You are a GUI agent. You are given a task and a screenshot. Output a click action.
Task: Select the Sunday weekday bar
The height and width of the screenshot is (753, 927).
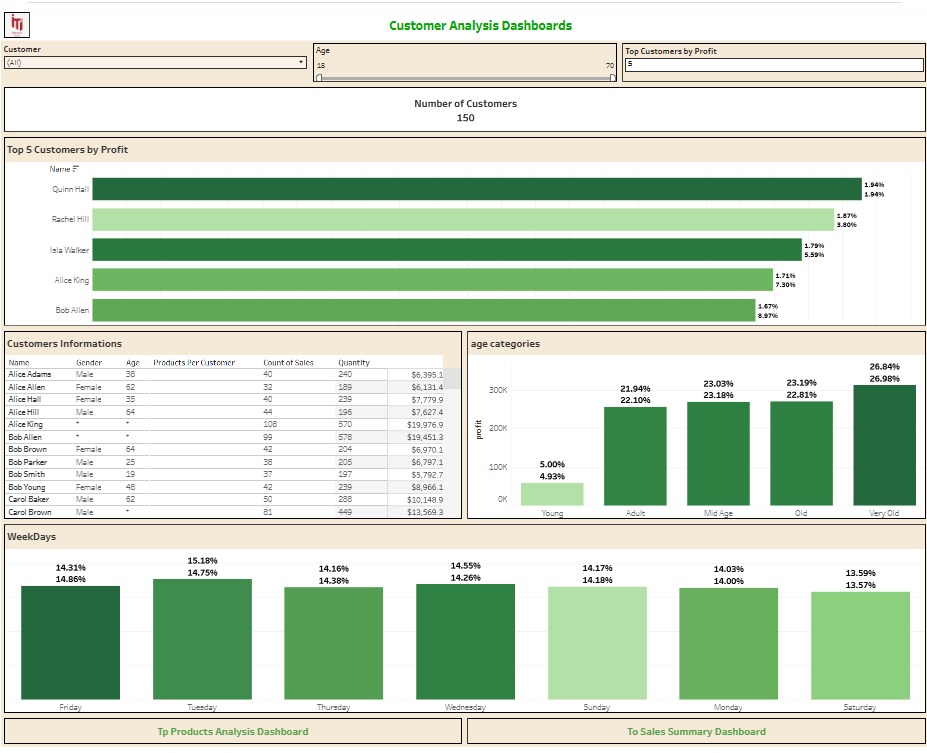coord(597,643)
